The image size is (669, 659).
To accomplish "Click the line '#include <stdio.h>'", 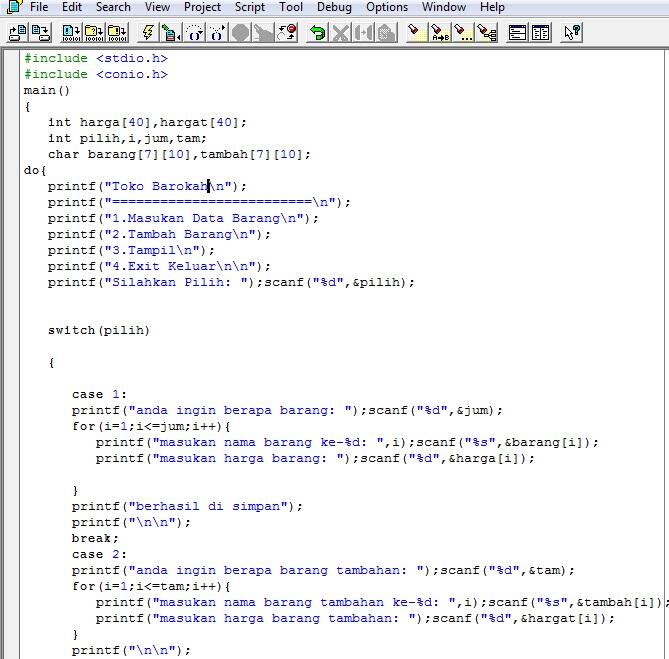I will (x=96, y=58).
